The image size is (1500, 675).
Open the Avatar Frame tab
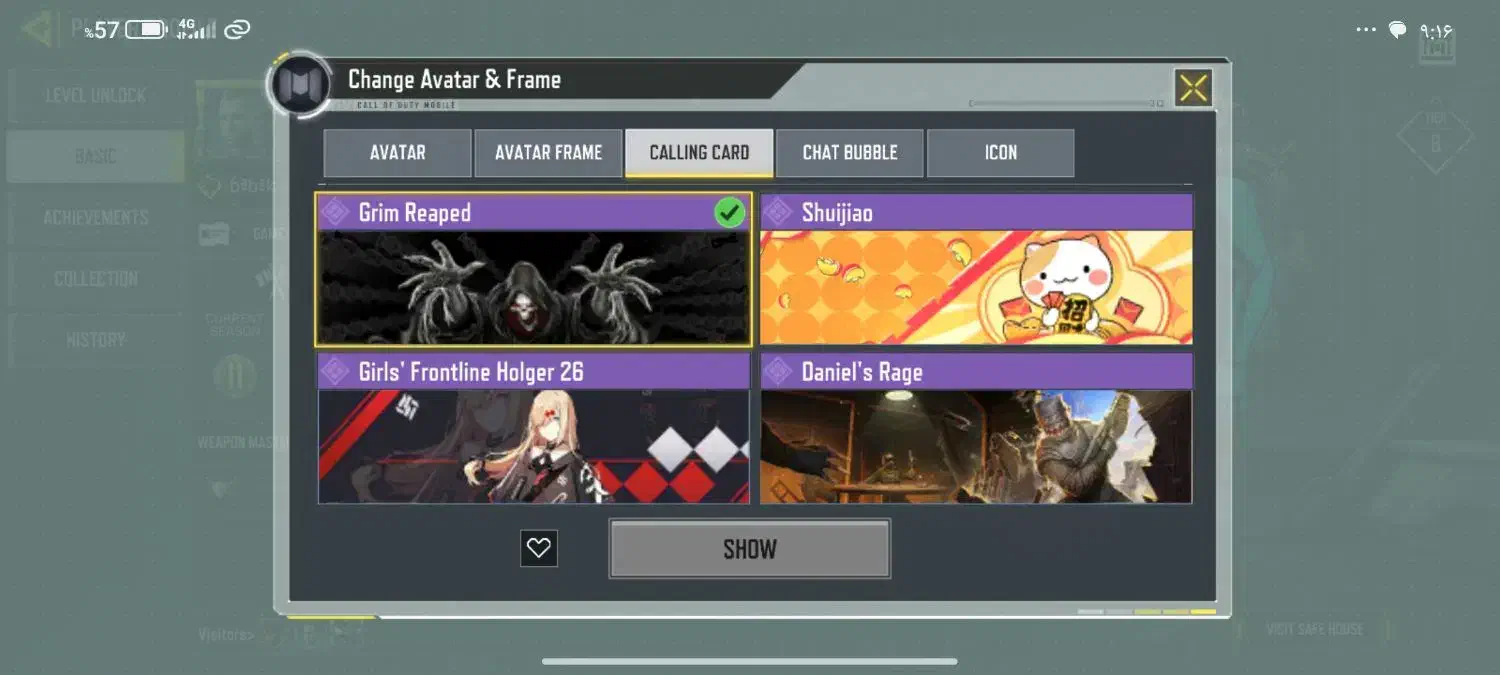tap(548, 153)
